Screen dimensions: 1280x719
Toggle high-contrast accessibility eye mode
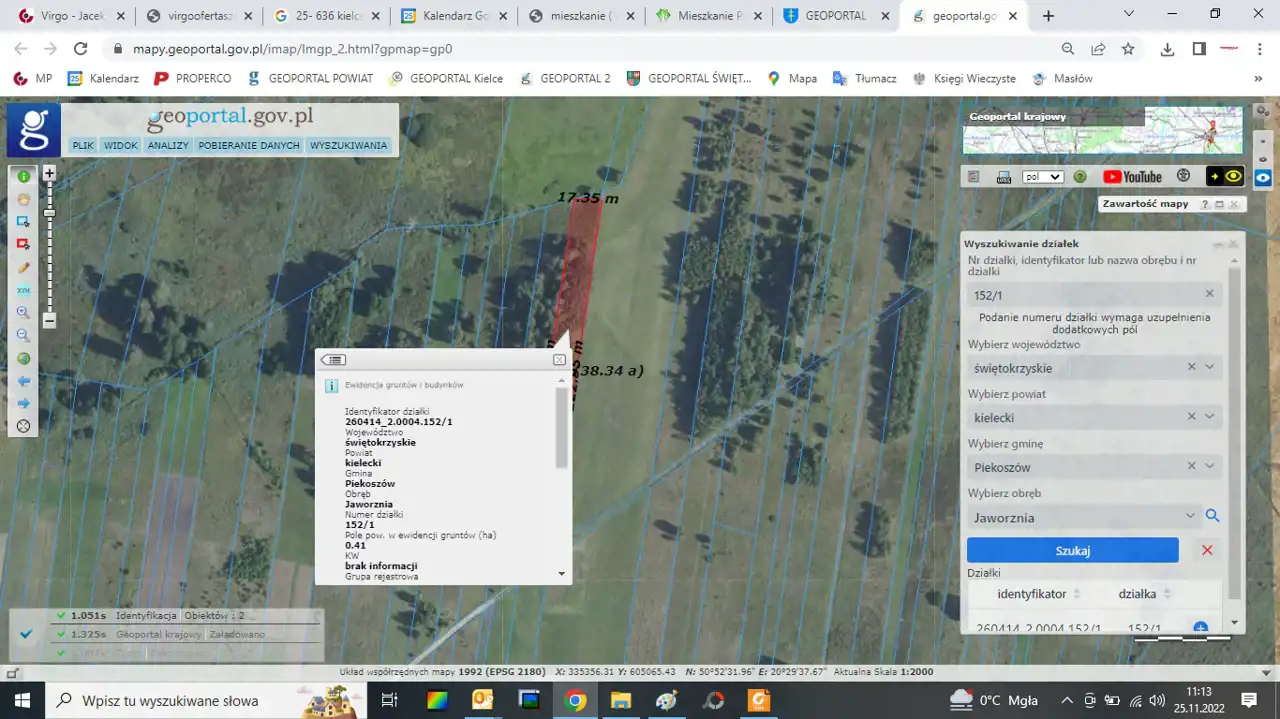tap(1225, 177)
